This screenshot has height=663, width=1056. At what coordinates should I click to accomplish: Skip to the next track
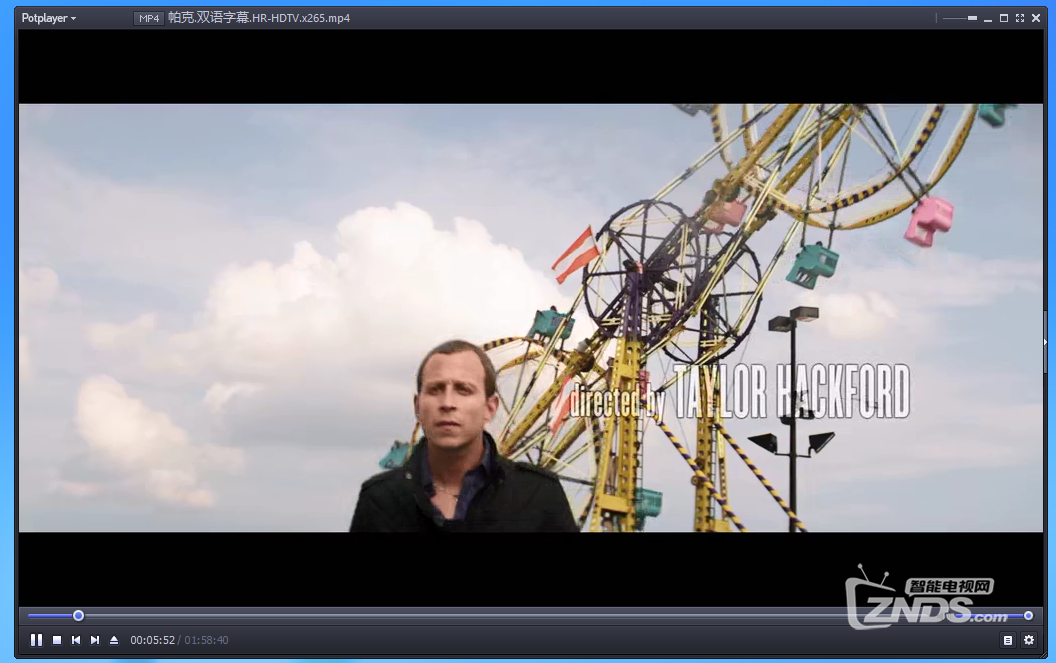95,640
